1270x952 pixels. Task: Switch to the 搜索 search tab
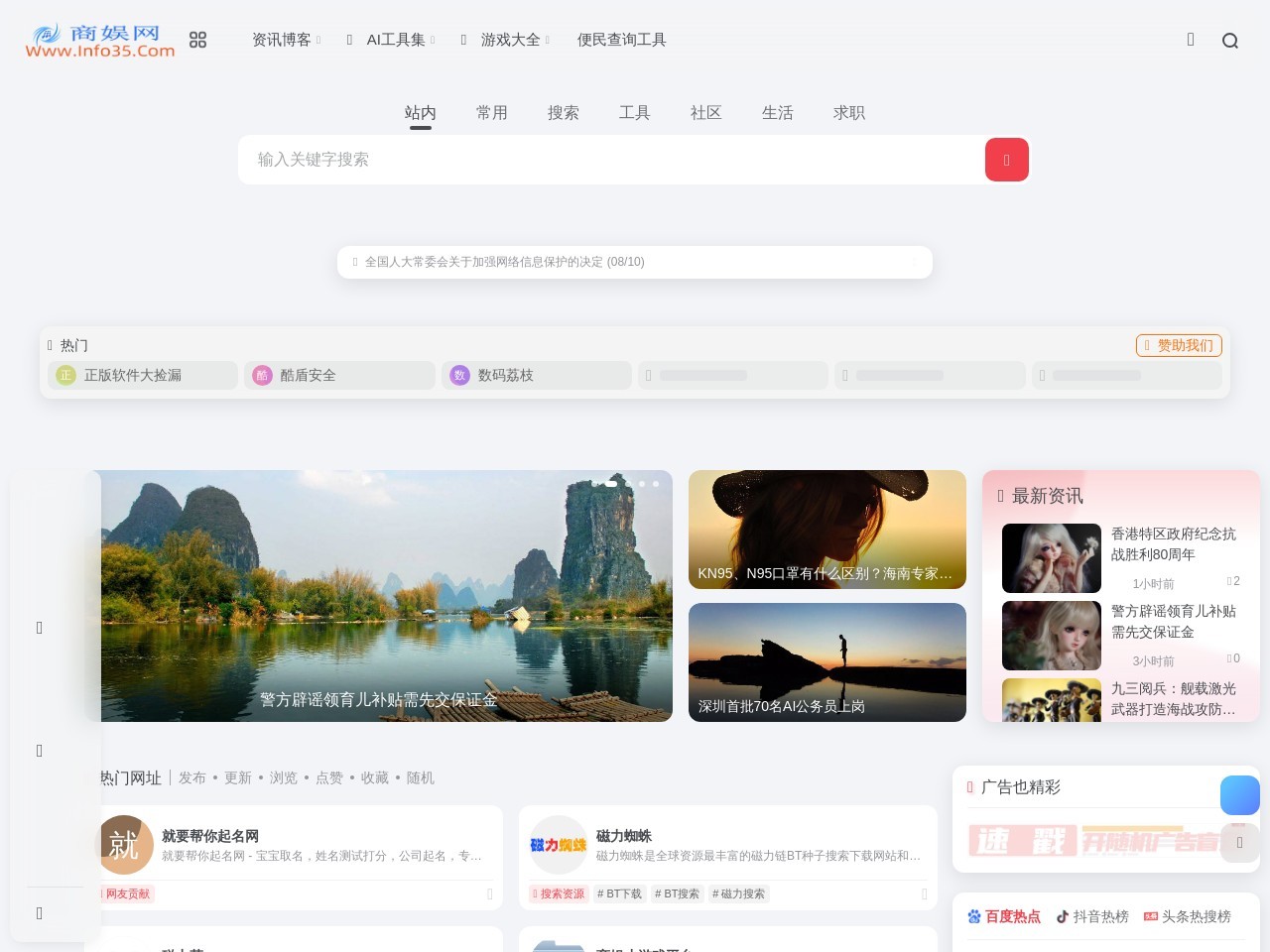click(564, 113)
